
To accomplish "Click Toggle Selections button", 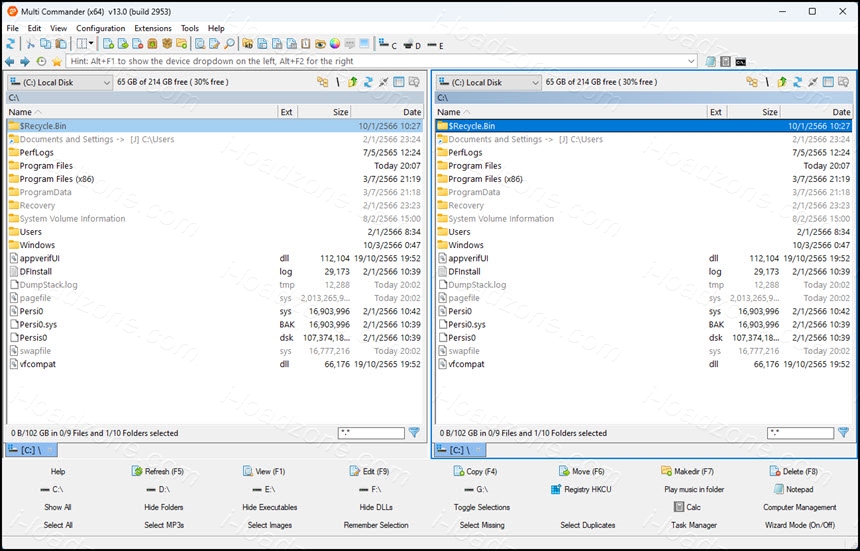I will click(482, 507).
